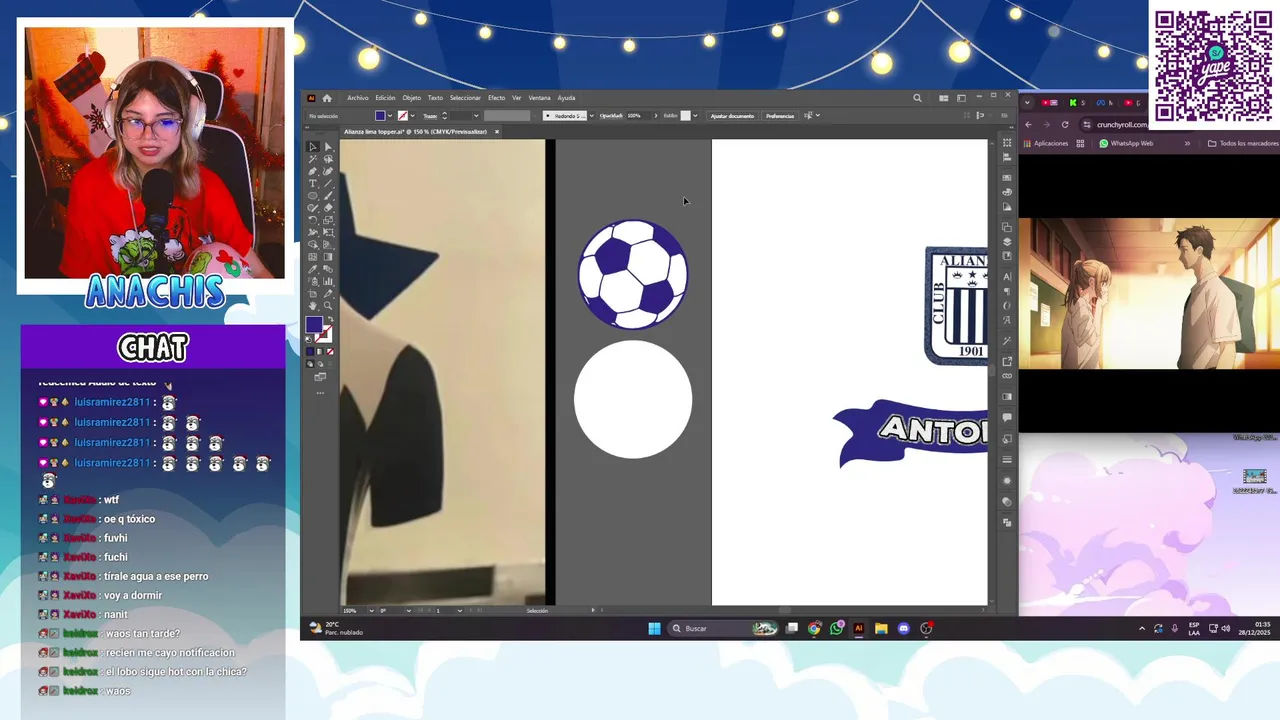Click the Preferencias button
1280x720 pixels.
click(x=780, y=116)
